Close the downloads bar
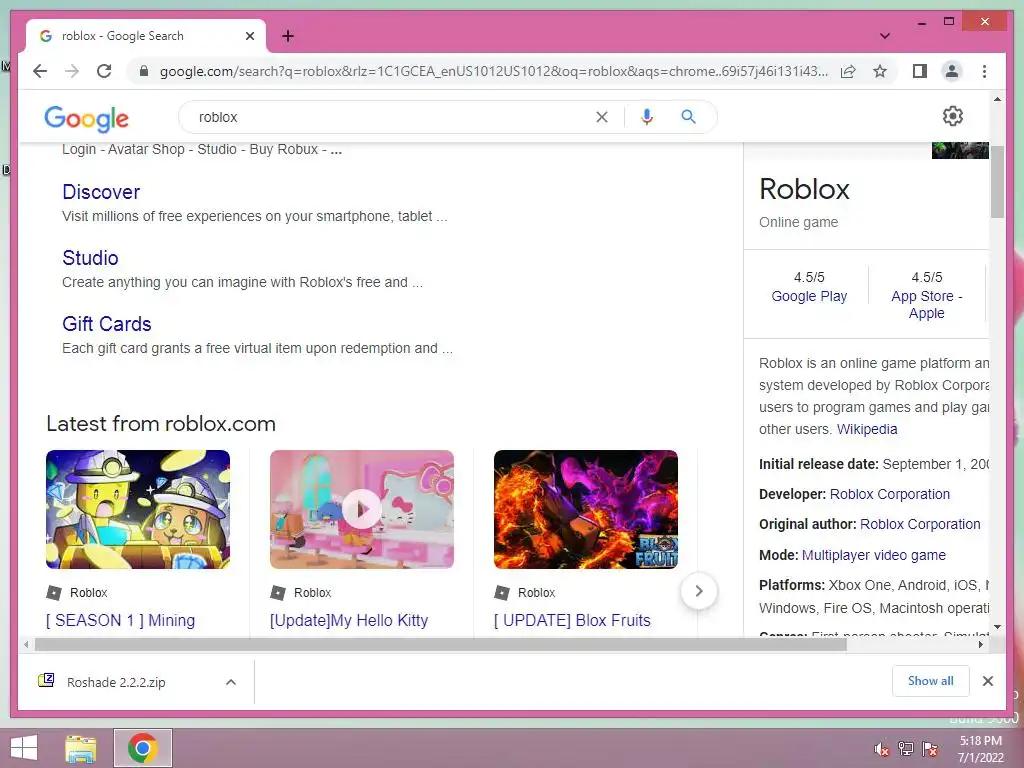This screenshot has height=768, width=1024. (x=987, y=681)
